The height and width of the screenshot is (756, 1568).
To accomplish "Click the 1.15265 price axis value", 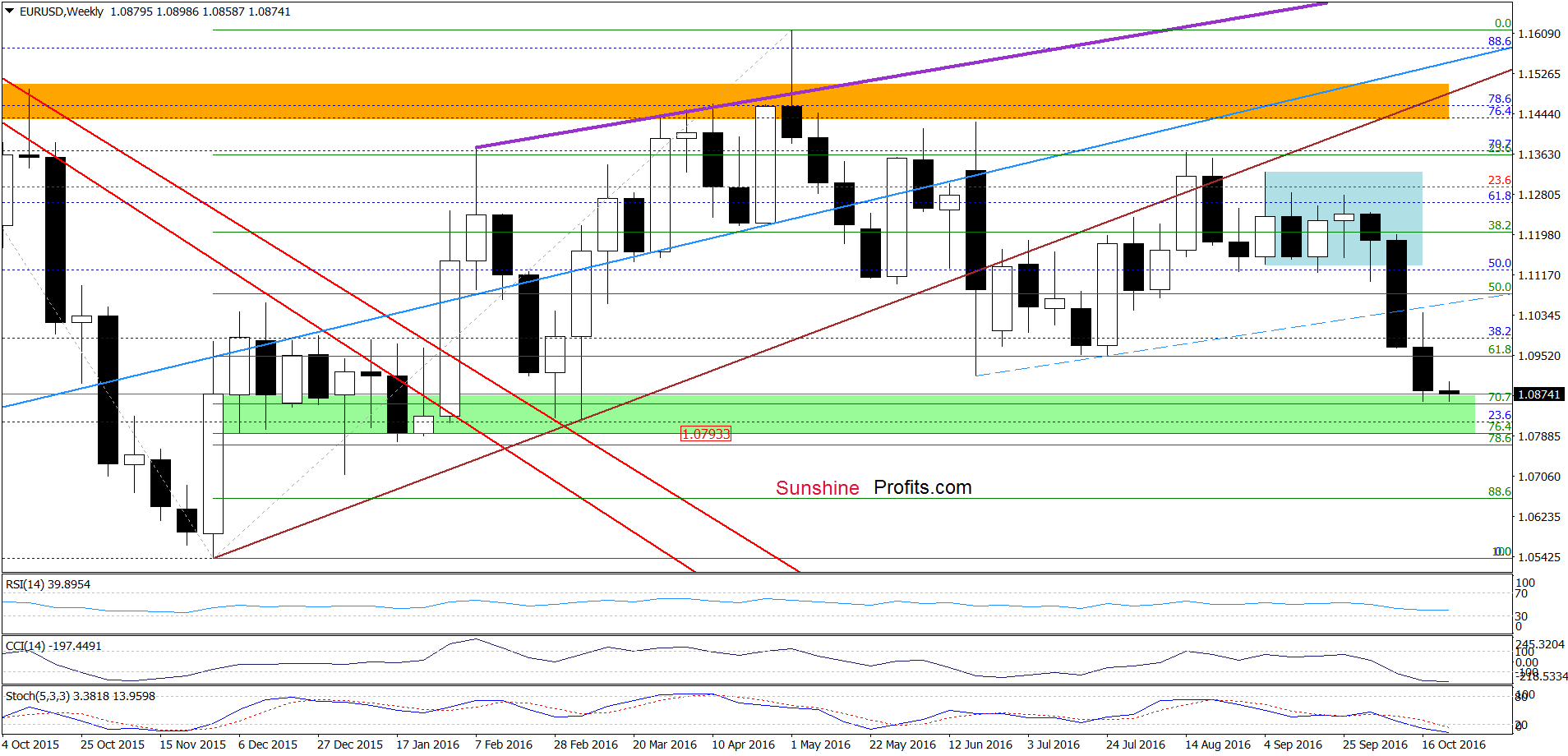I will point(1538,74).
